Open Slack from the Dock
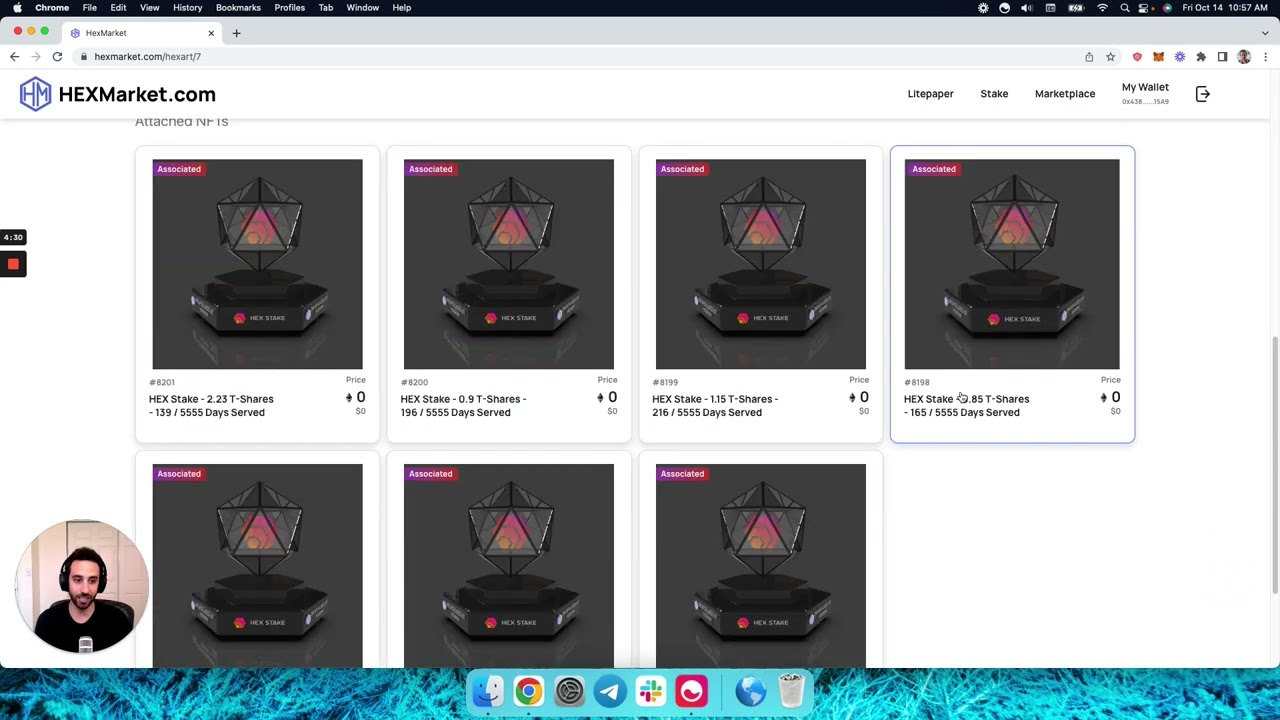Image resolution: width=1280 pixels, height=720 pixels. pos(651,691)
